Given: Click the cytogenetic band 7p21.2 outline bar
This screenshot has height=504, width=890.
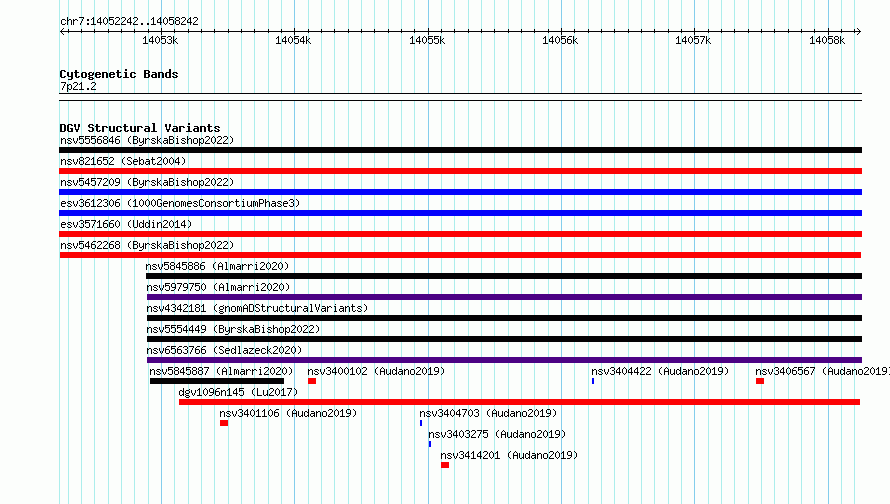Looking at the screenshot, I should tap(460, 97).
